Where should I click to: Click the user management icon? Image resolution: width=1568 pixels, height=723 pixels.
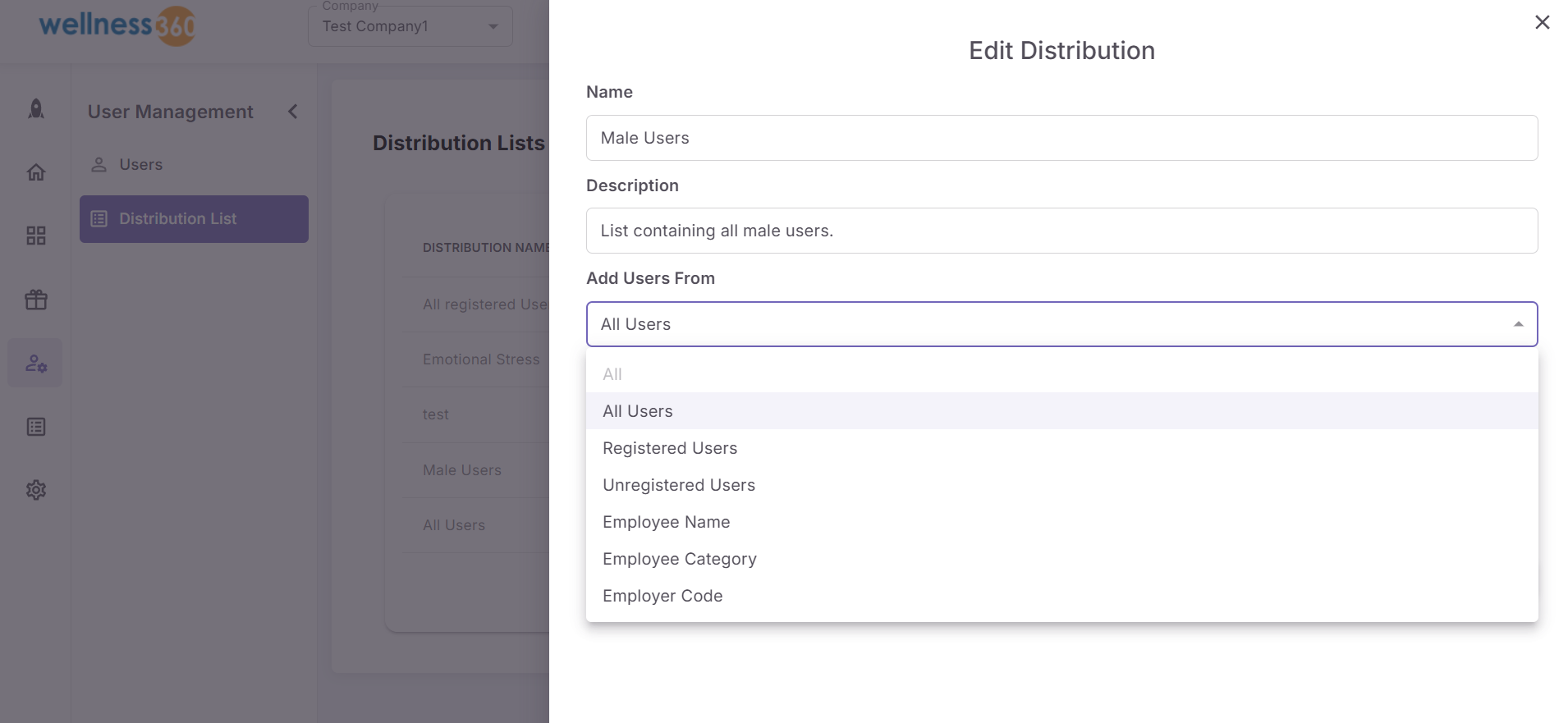pyautogui.click(x=36, y=363)
